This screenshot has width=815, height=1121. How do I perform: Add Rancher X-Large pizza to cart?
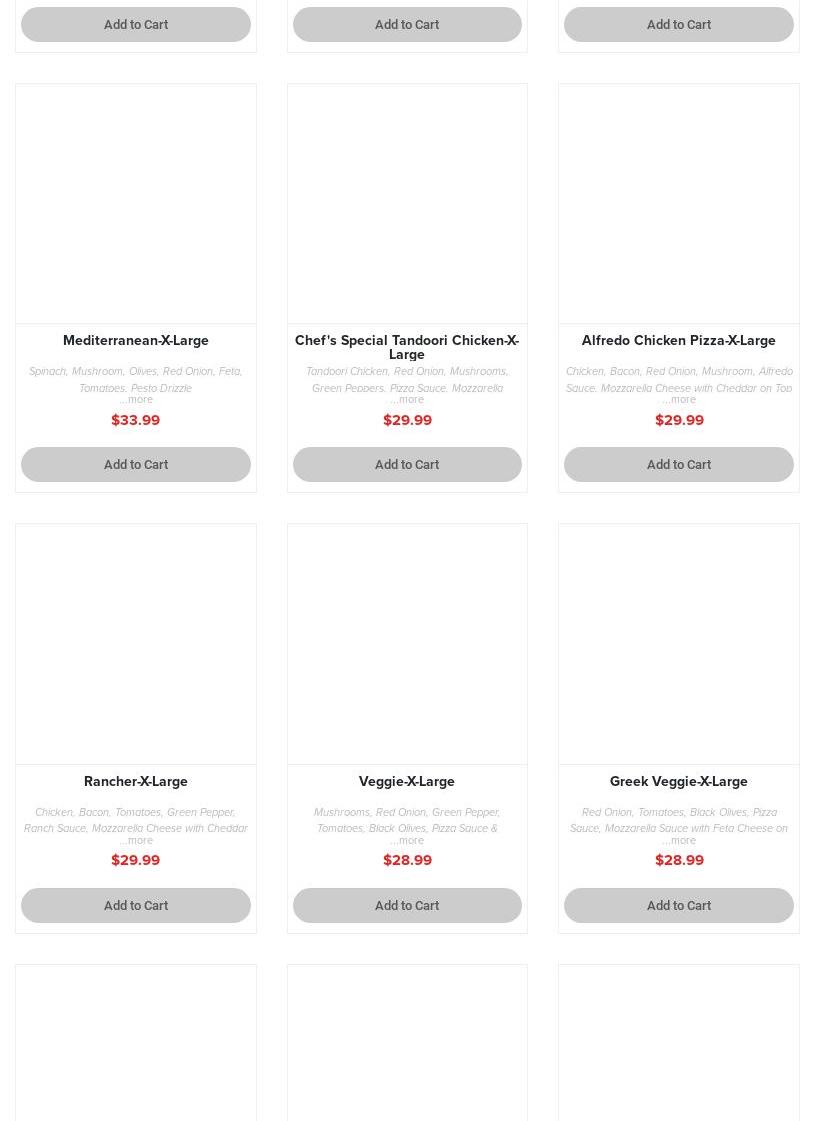point(135,905)
